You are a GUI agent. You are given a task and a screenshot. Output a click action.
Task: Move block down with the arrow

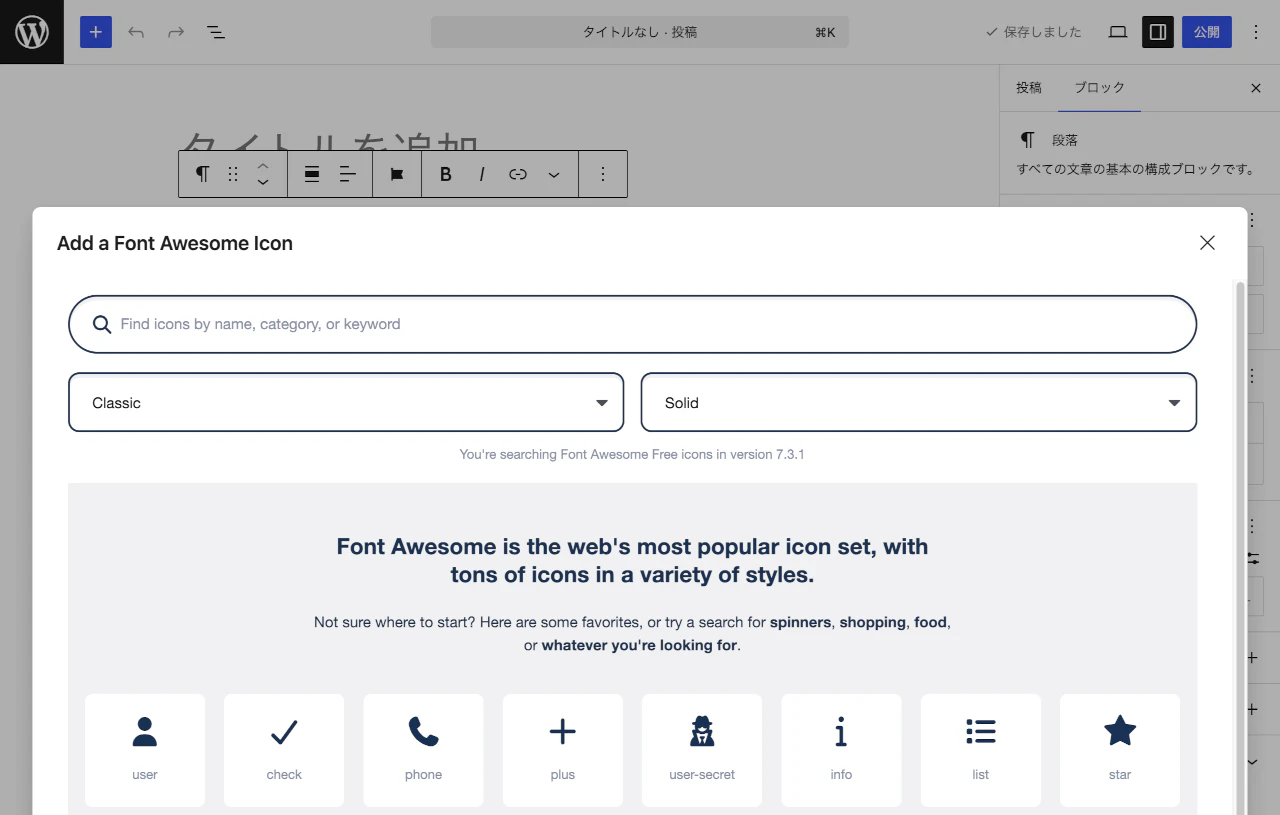tap(263, 183)
